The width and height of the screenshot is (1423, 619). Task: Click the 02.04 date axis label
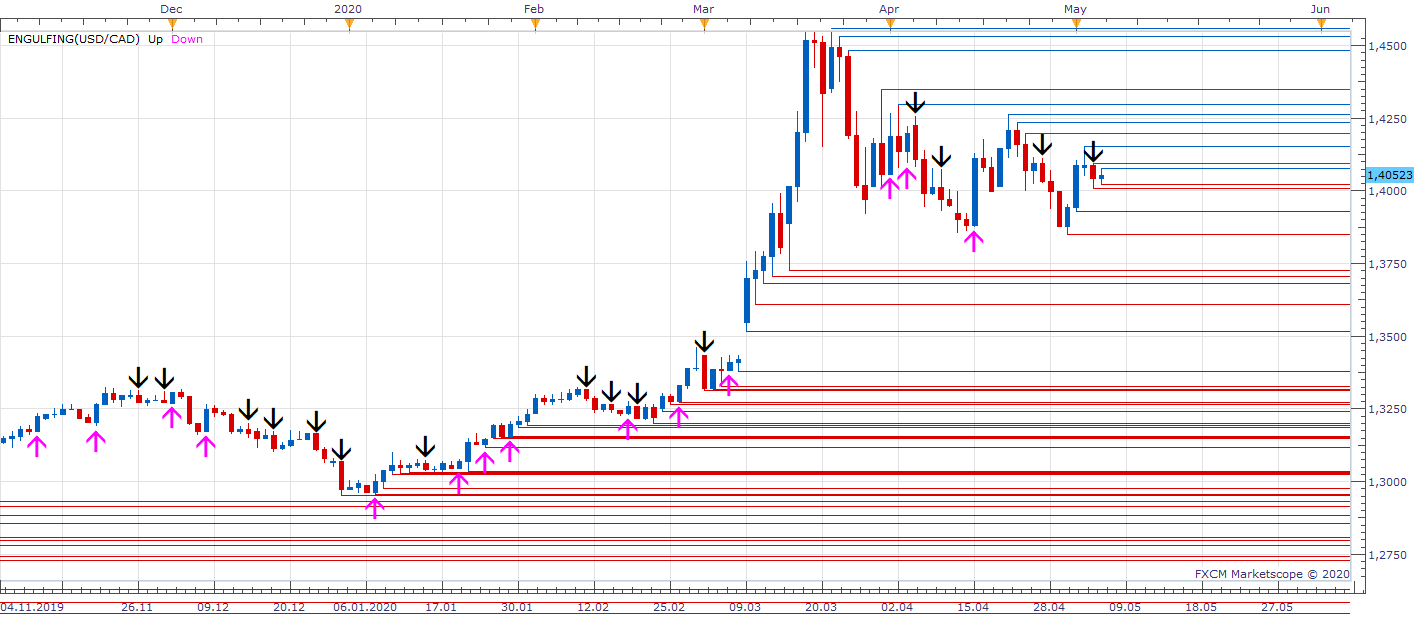click(x=897, y=607)
